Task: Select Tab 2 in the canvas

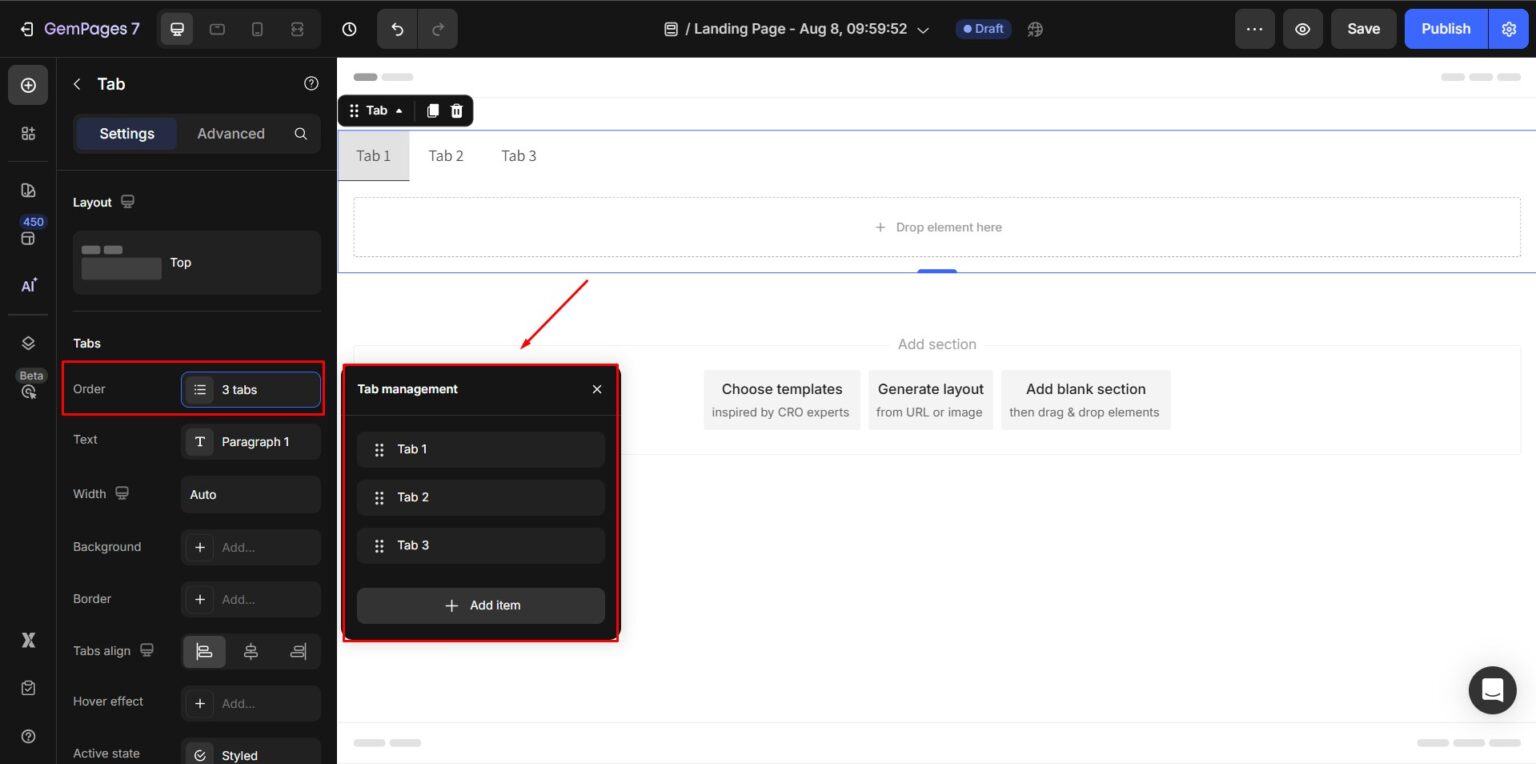Action: click(446, 156)
